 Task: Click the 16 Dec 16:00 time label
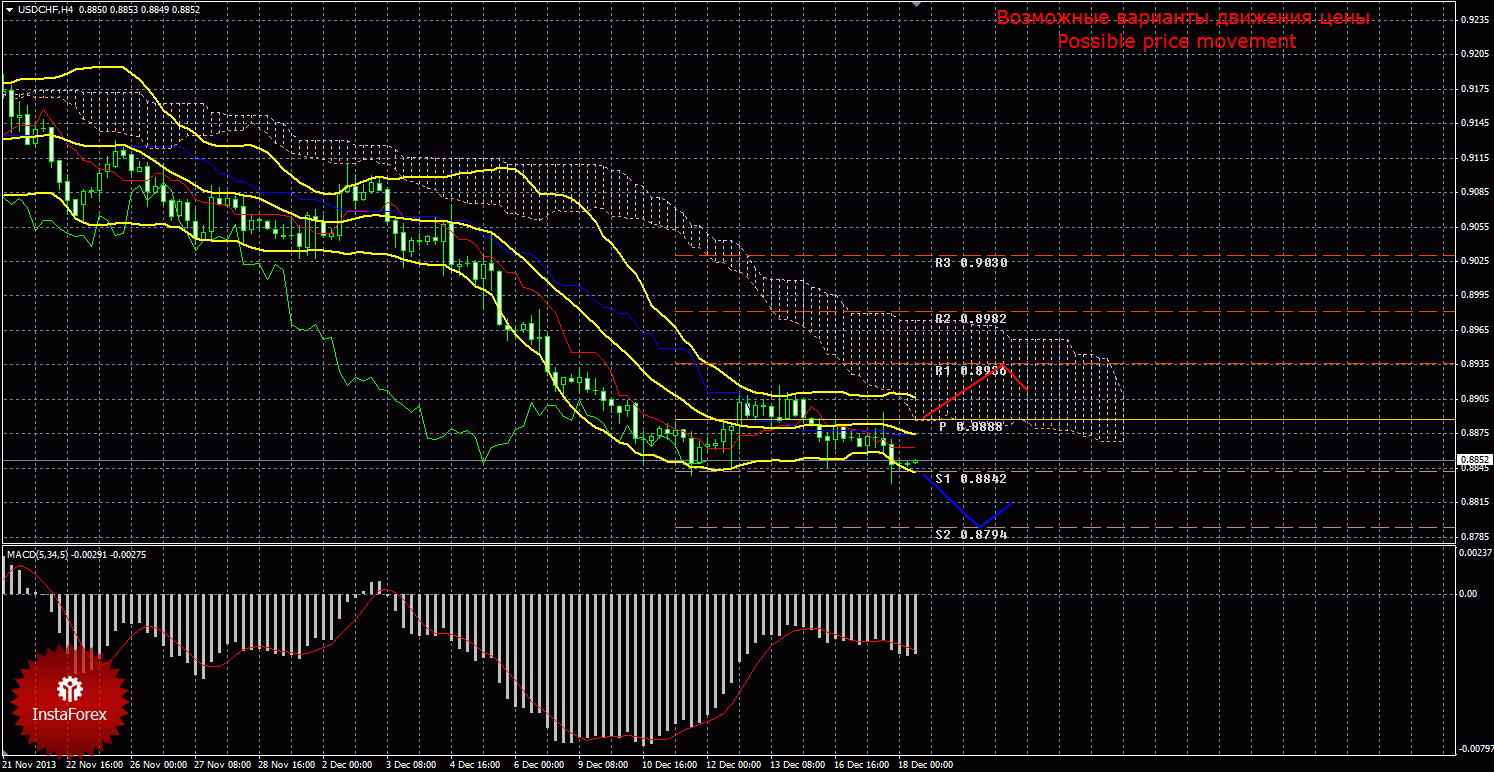pos(863,765)
